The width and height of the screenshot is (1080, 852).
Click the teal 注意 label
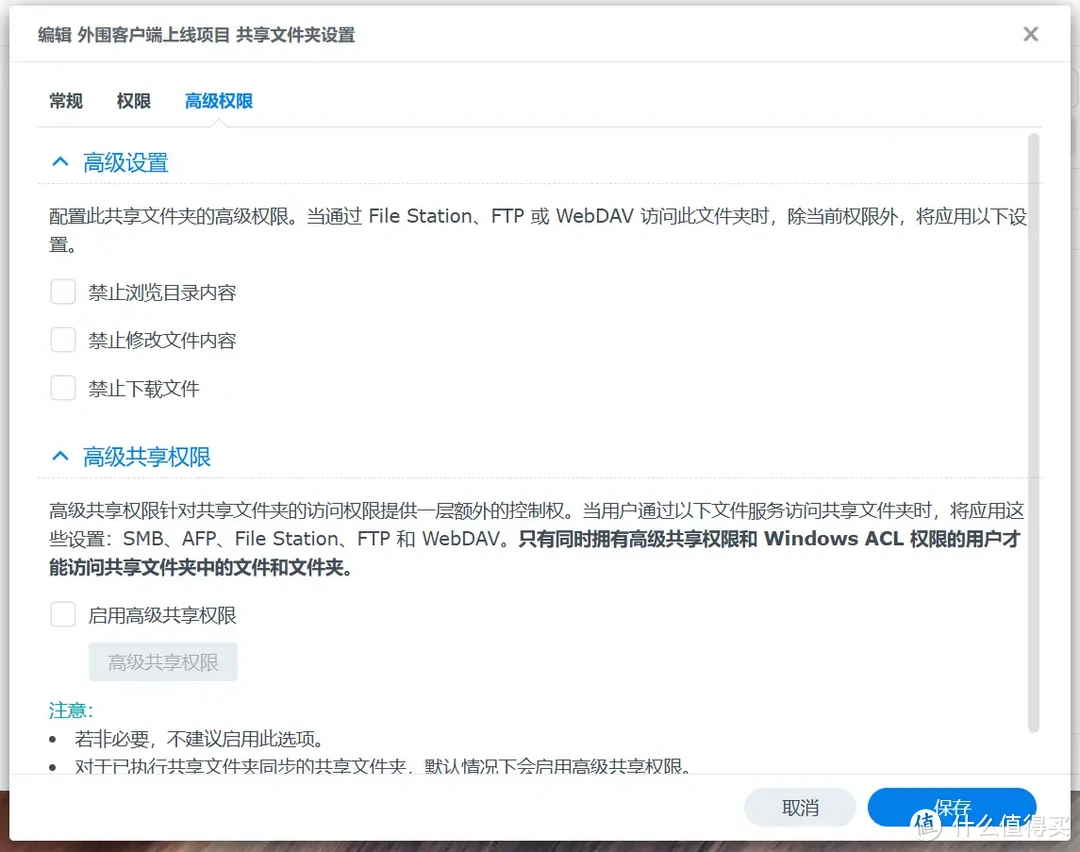click(x=68, y=710)
